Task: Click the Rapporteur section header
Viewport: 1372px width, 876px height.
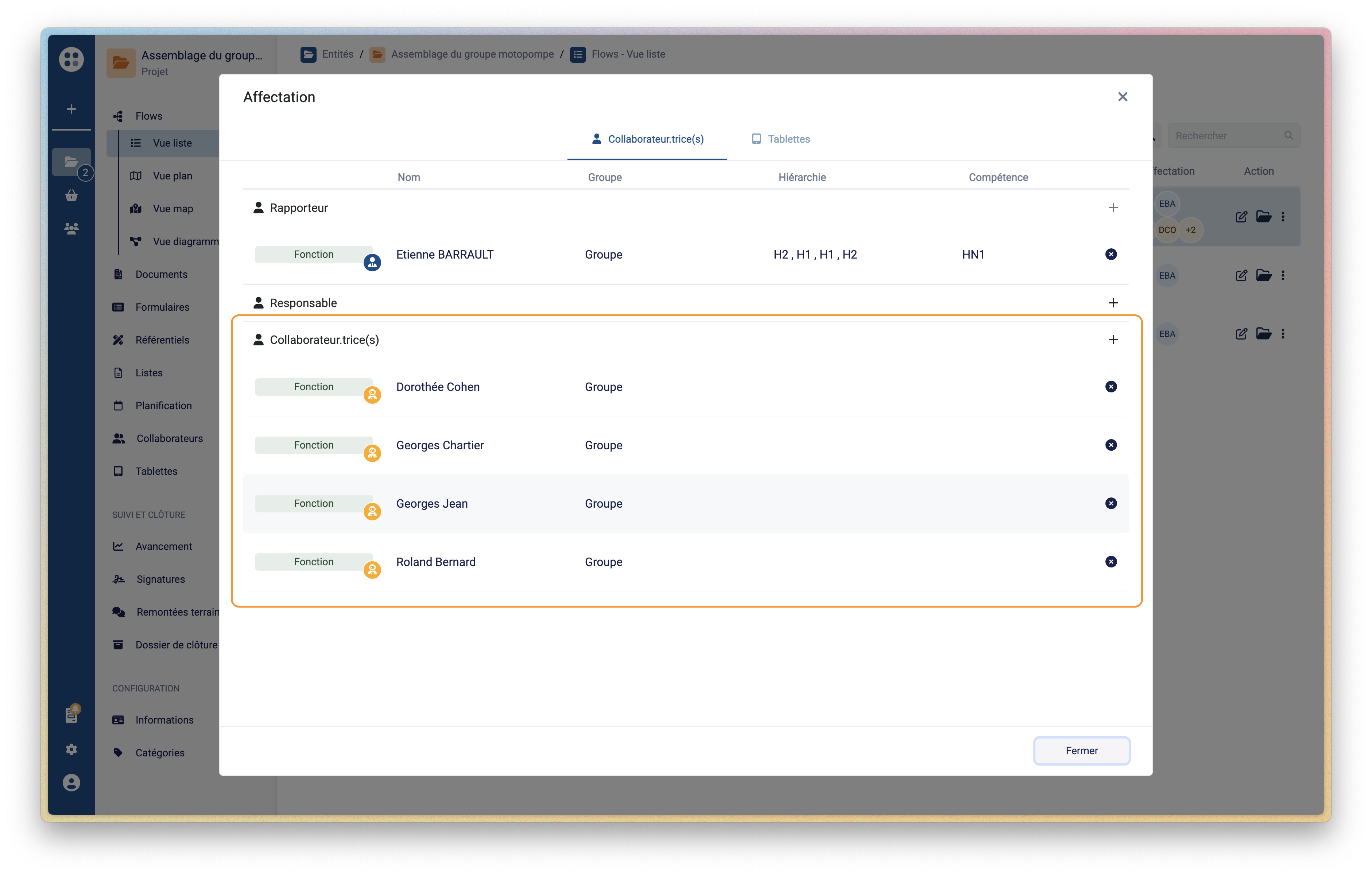Action: pos(299,208)
